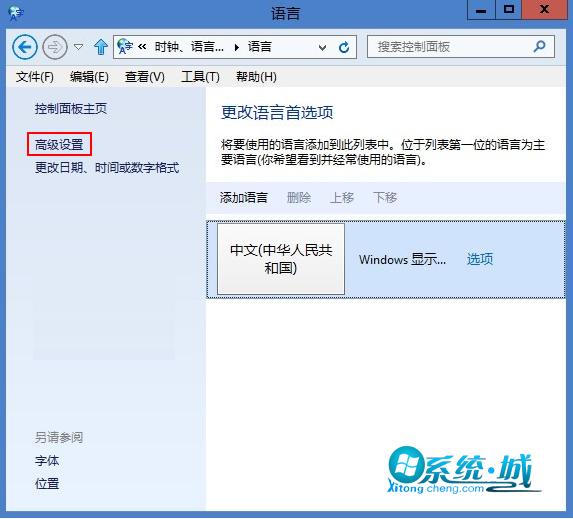The width and height of the screenshot is (573, 519).
Task: Click the language icon in the title bar
Action: (16, 14)
